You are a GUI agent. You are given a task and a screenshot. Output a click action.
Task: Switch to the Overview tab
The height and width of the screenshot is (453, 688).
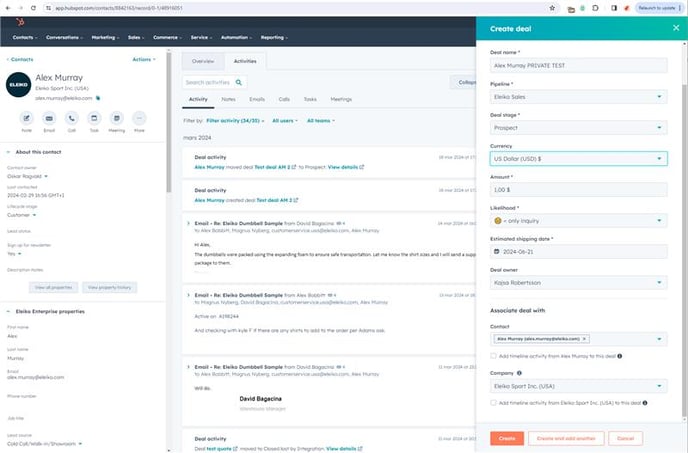tap(203, 61)
